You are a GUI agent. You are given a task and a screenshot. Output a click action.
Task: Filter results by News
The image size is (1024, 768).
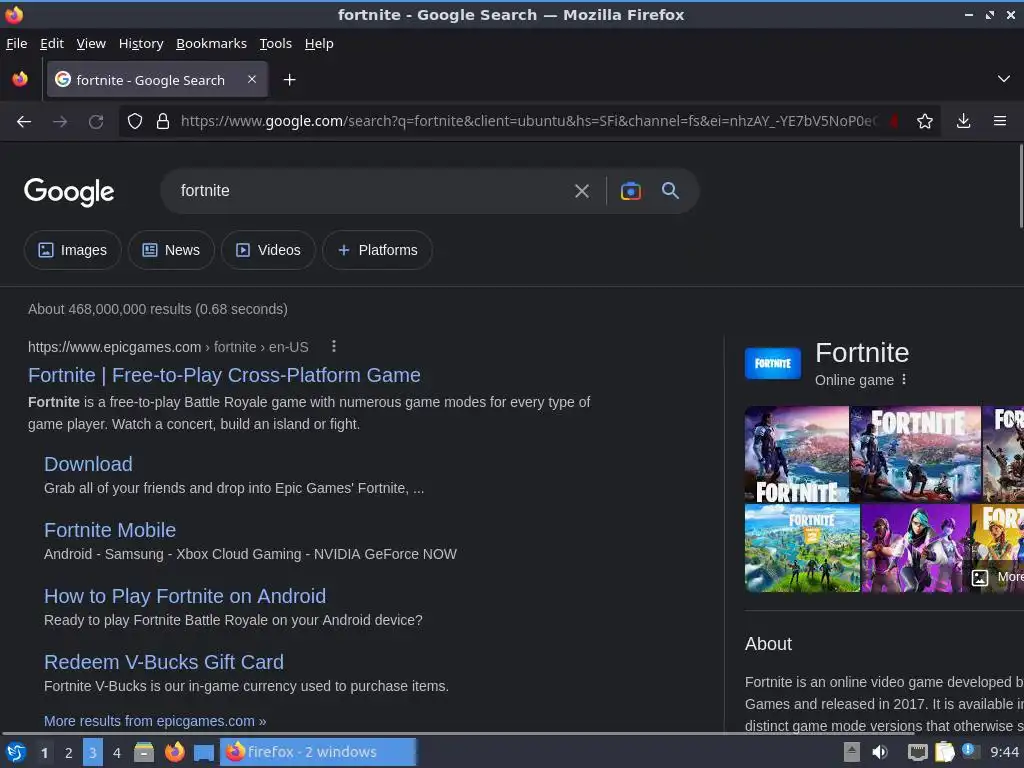171,250
